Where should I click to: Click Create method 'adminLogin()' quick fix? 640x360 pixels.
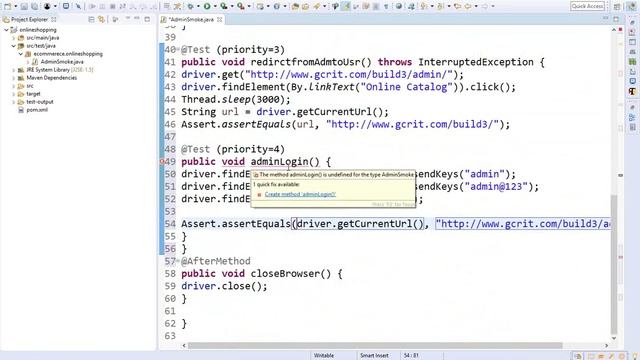(300, 194)
